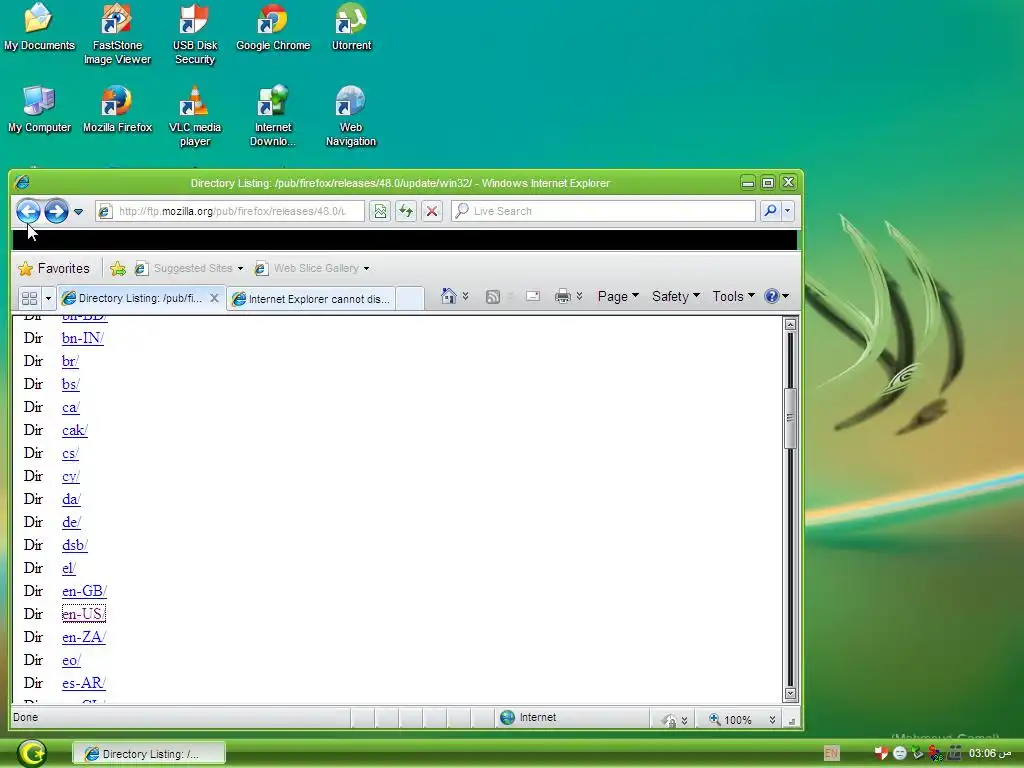Click Add to Favorites Bar star icon

click(118, 268)
